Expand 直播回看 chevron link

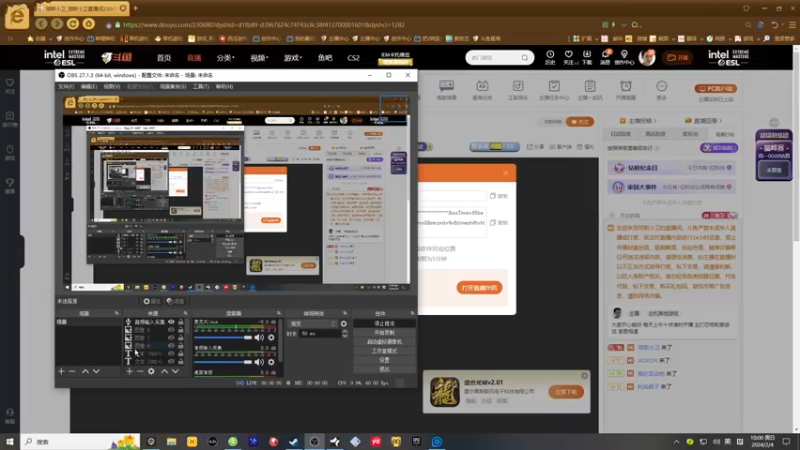tap(703, 121)
